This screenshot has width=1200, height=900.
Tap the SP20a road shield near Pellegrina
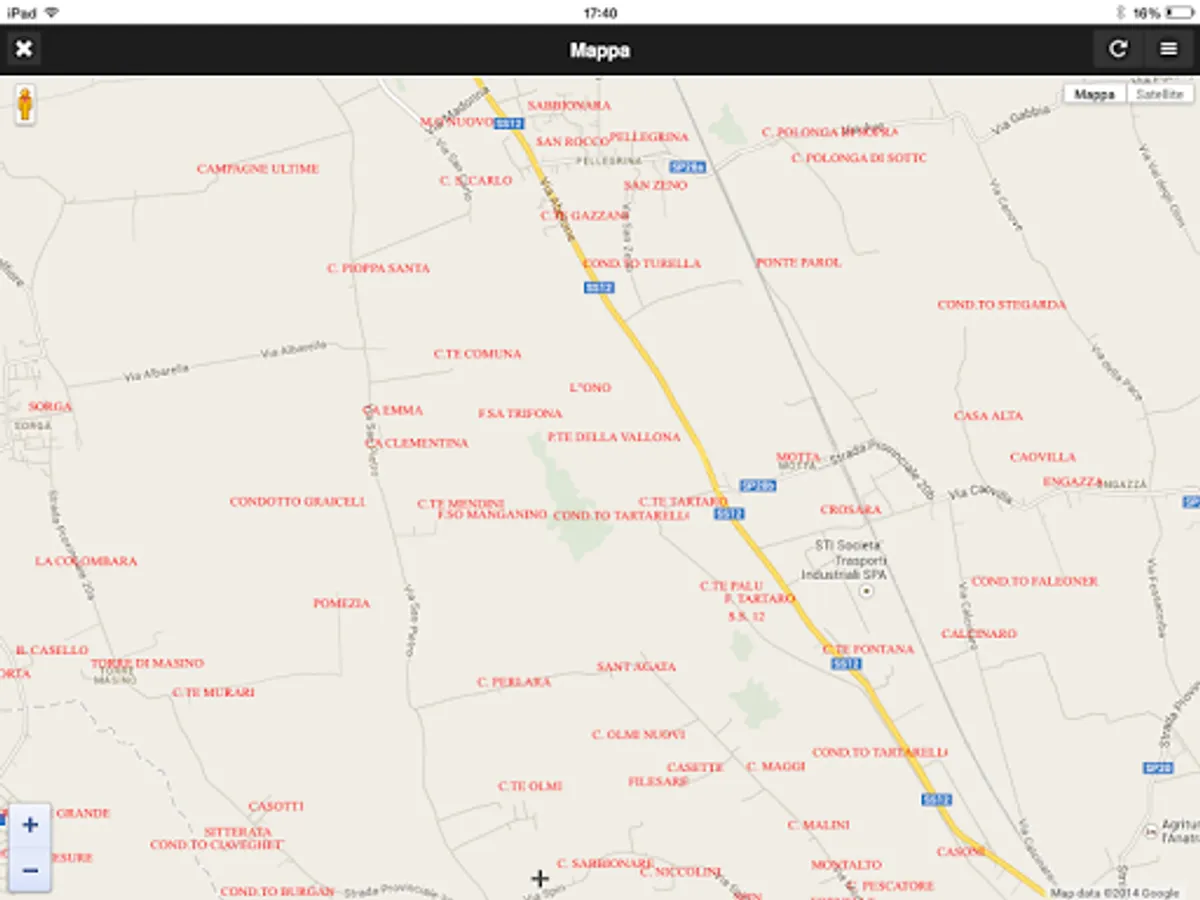click(688, 167)
